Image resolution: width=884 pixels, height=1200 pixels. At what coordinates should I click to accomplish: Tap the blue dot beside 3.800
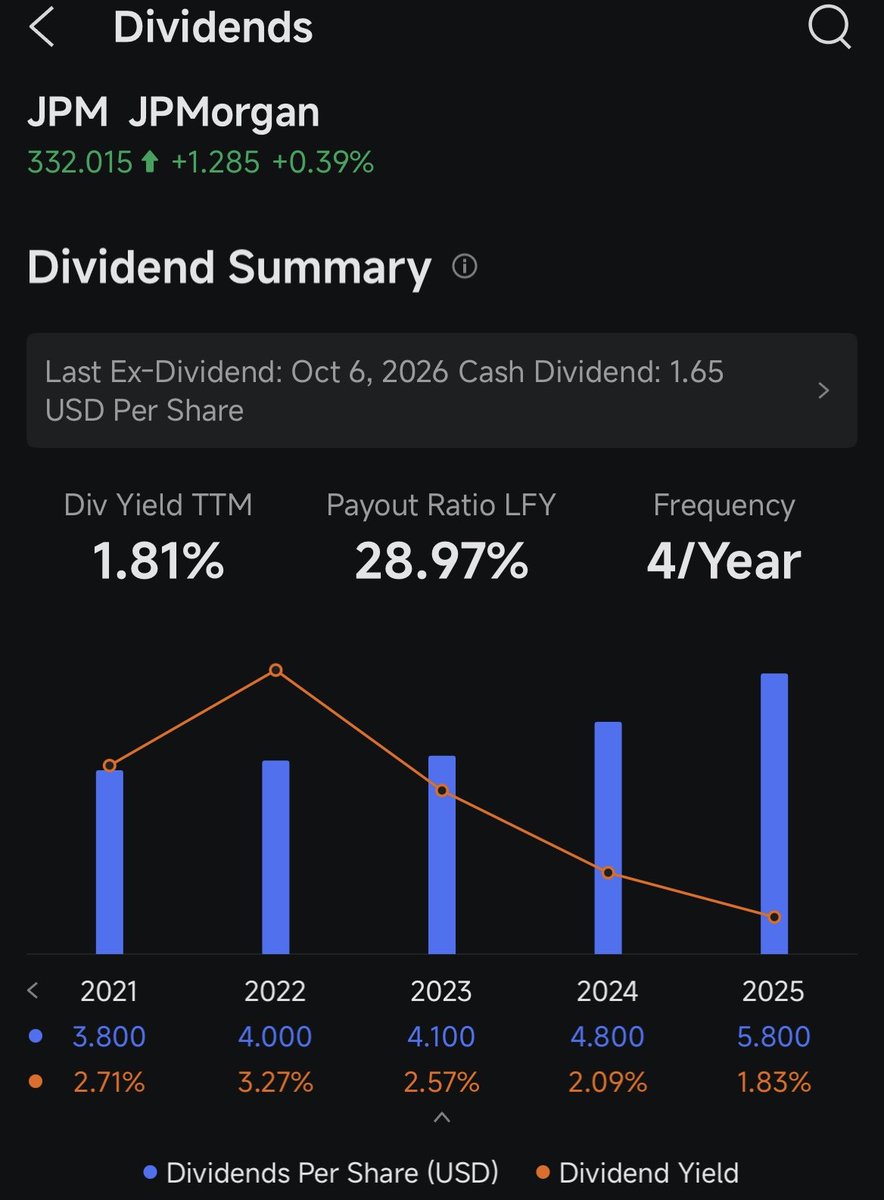[36, 1037]
